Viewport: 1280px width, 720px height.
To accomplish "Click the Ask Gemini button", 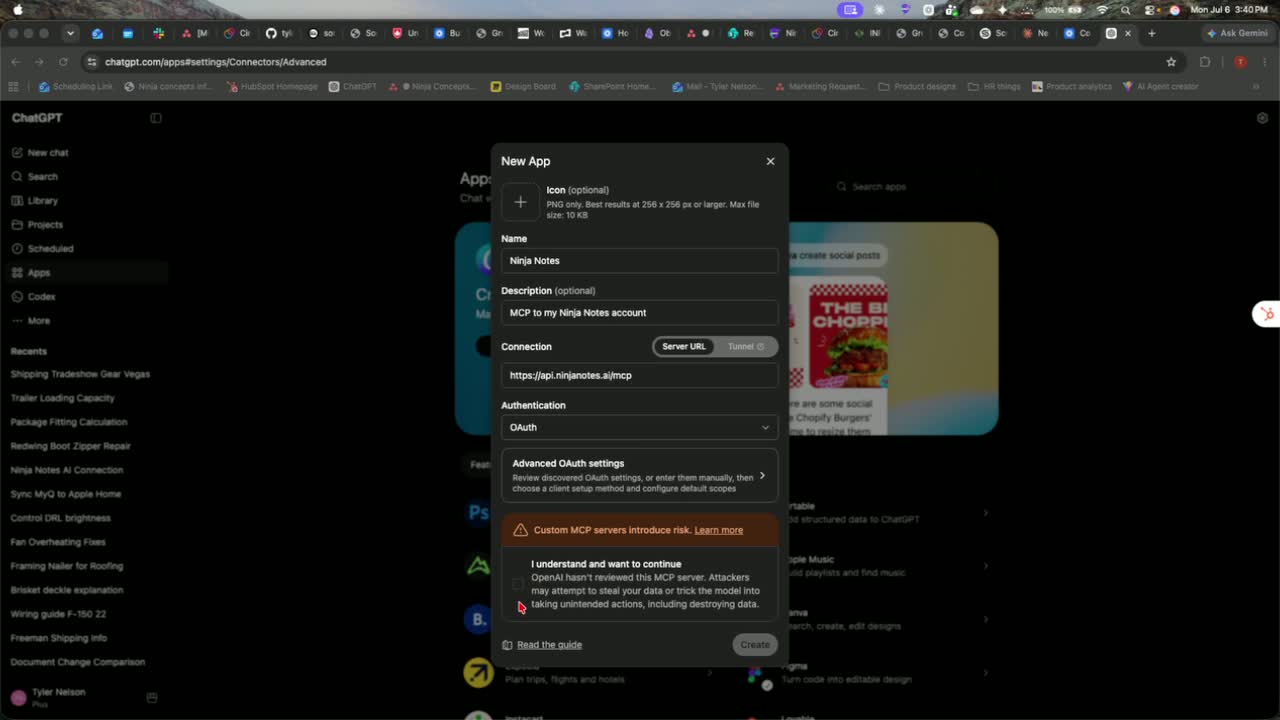I will point(1237,33).
